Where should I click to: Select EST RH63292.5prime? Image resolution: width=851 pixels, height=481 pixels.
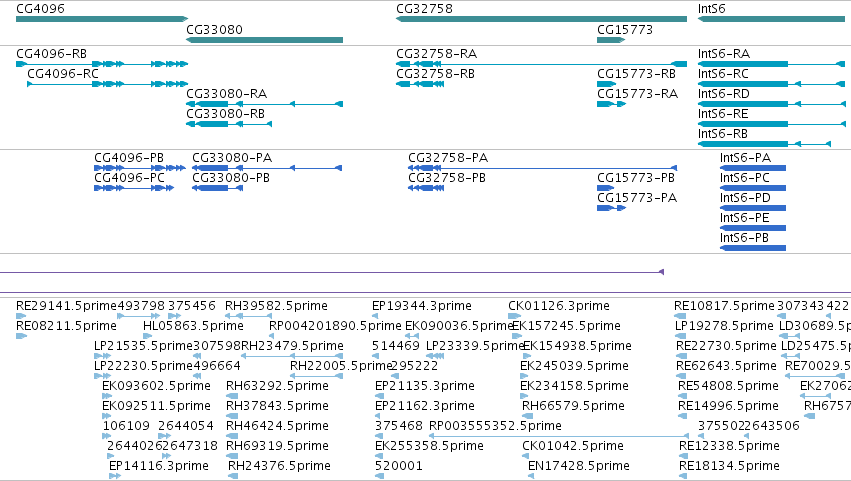(x=232, y=396)
